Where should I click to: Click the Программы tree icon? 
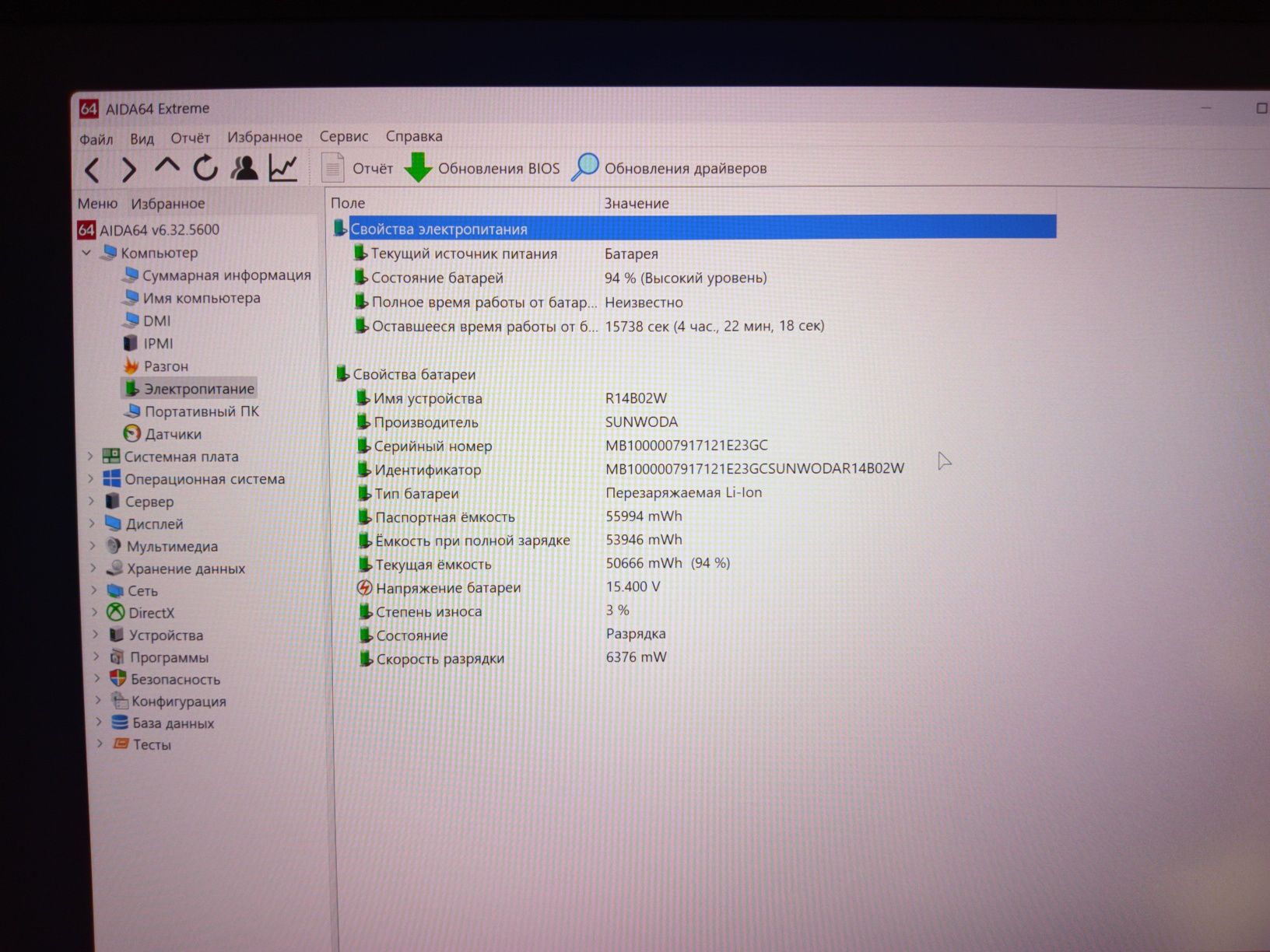117,657
